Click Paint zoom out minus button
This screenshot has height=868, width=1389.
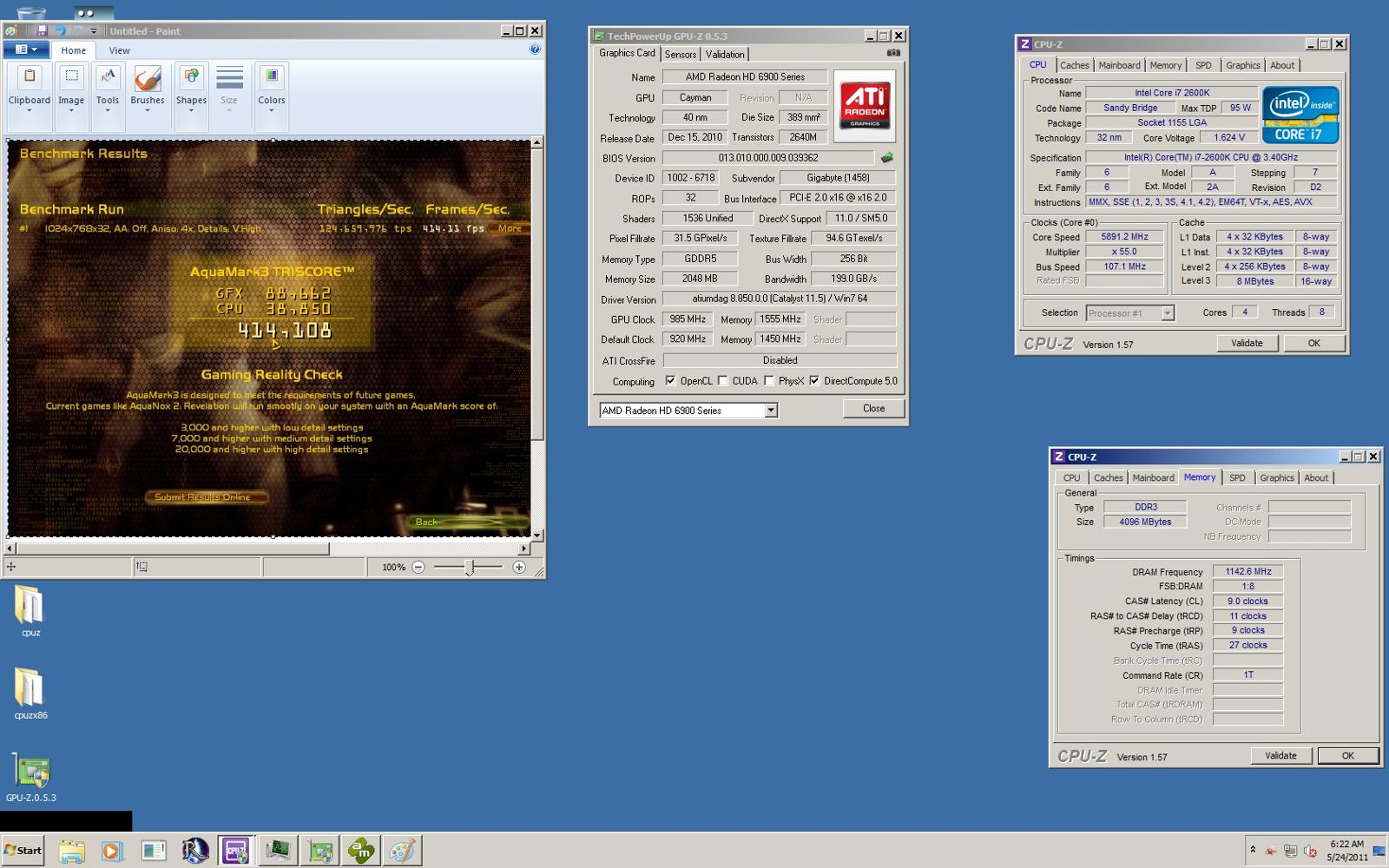(x=418, y=567)
